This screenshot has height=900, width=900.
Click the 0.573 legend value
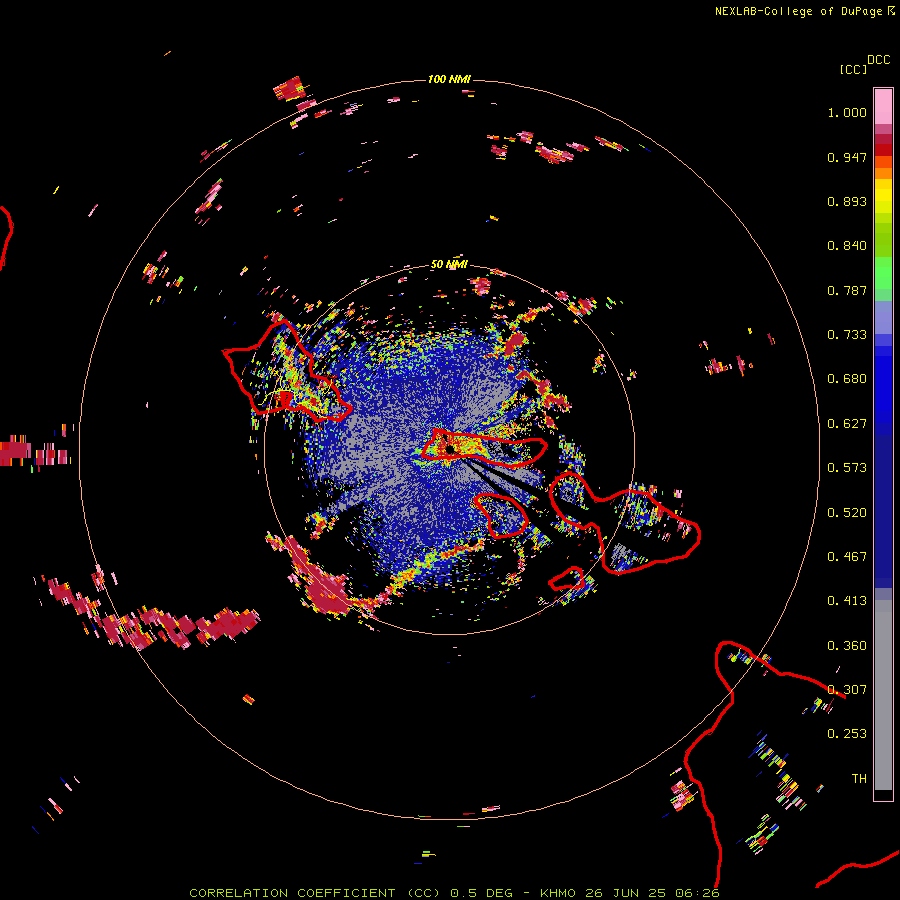[847, 468]
